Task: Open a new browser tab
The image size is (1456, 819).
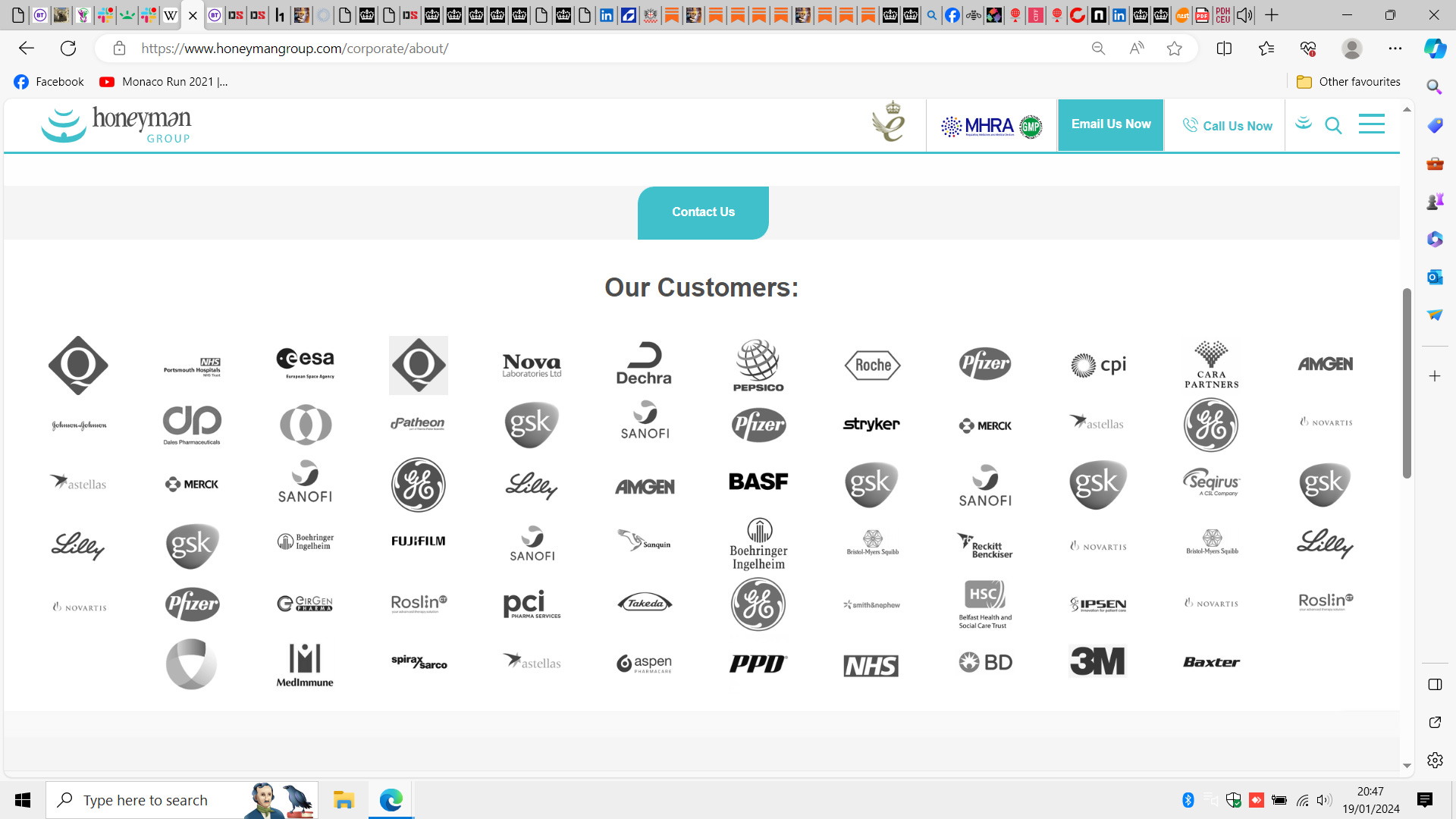Action: (1272, 15)
